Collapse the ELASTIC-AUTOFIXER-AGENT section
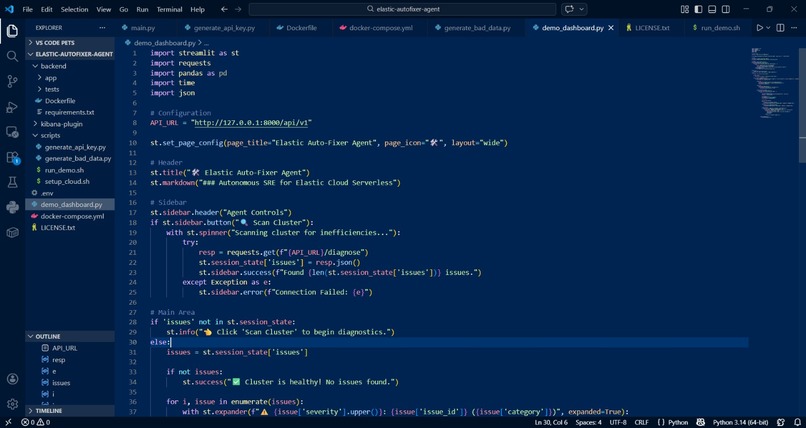This screenshot has width=806, height=428. click(70, 54)
